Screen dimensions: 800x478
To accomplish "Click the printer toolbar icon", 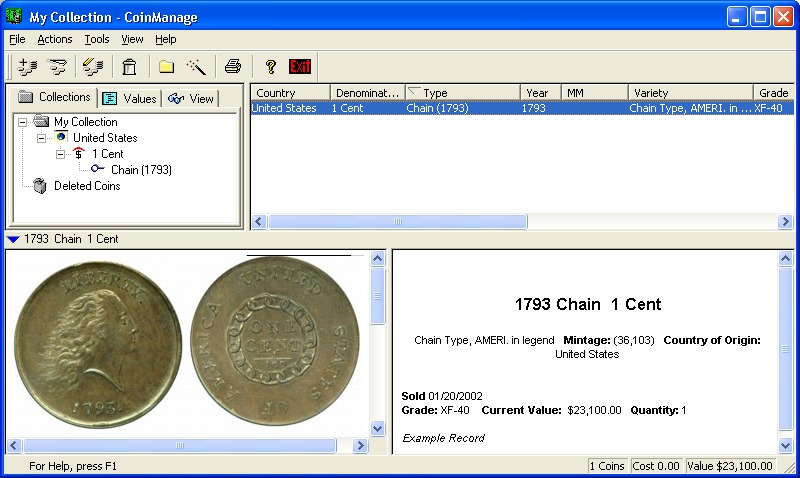I will click(233, 66).
